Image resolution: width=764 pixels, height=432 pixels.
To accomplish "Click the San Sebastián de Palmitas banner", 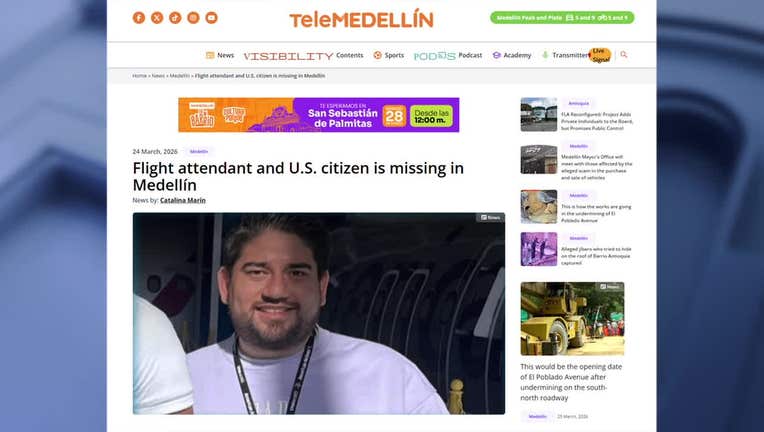I will pos(319,115).
